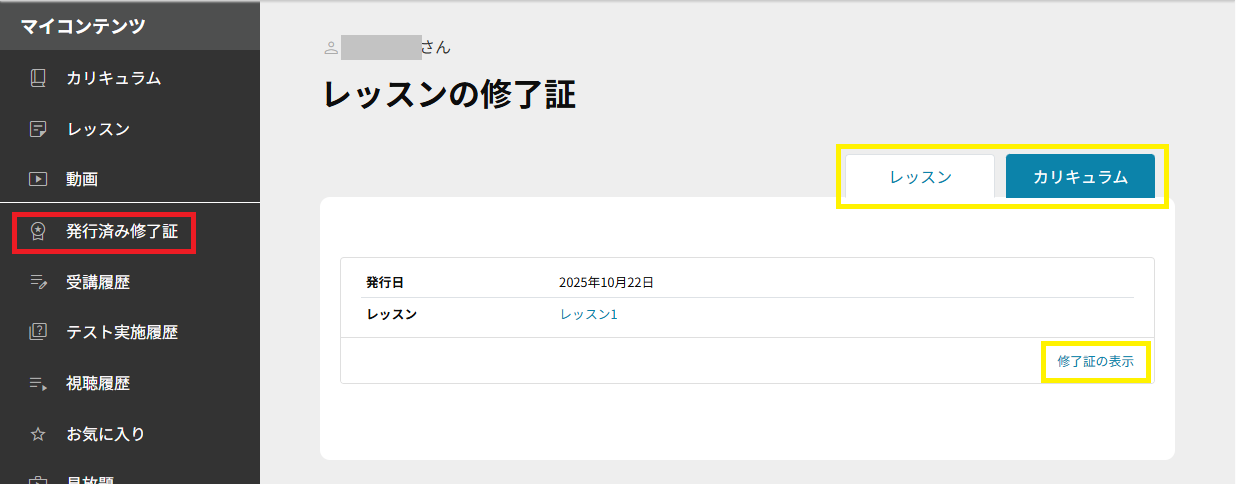The height and width of the screenshot is (484, 1236).
Task: Click the question-mark icon beside テスト実施履歴
Action: [38, 332]
